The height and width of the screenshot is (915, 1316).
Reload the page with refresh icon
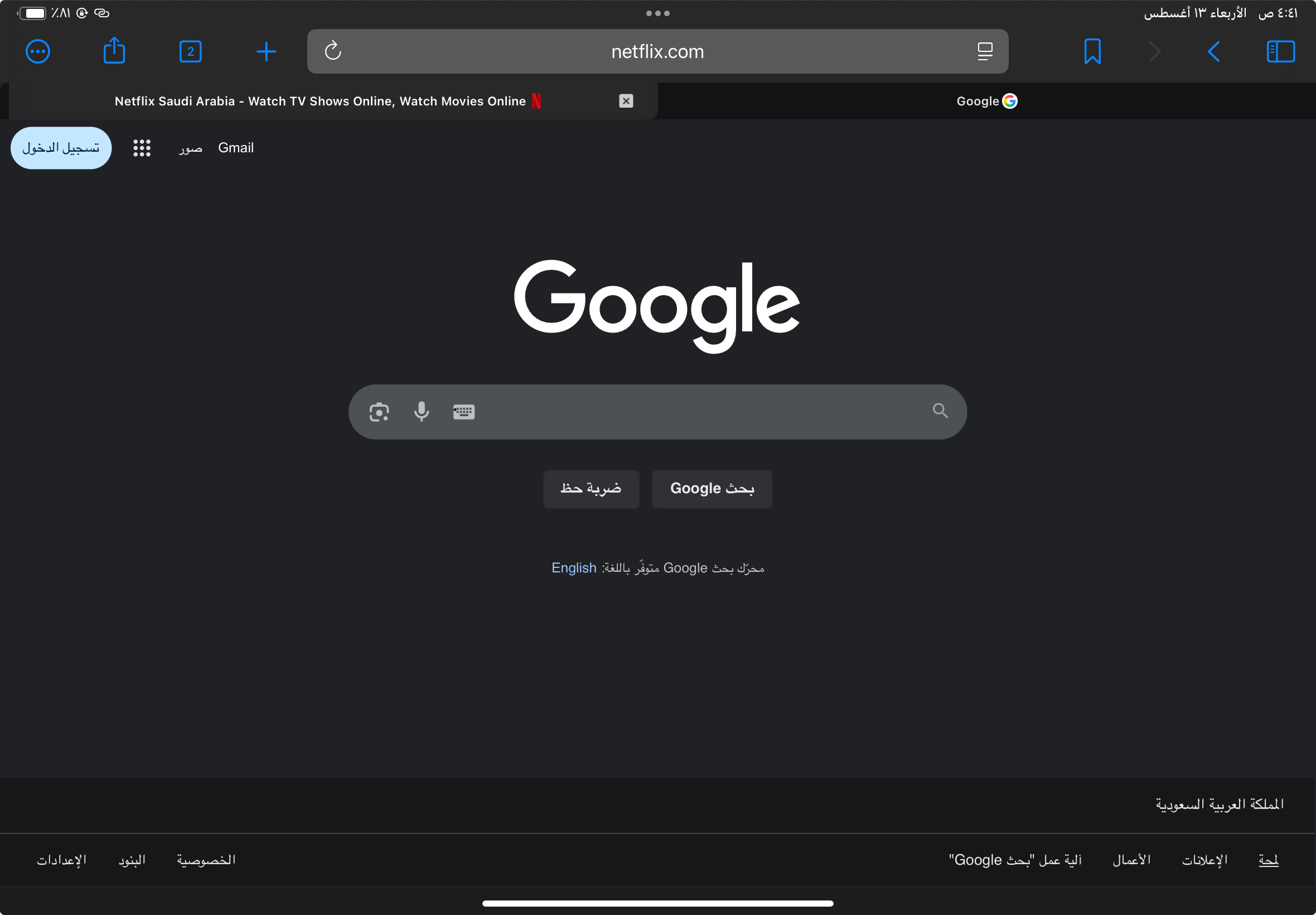[x=333, y=51]
